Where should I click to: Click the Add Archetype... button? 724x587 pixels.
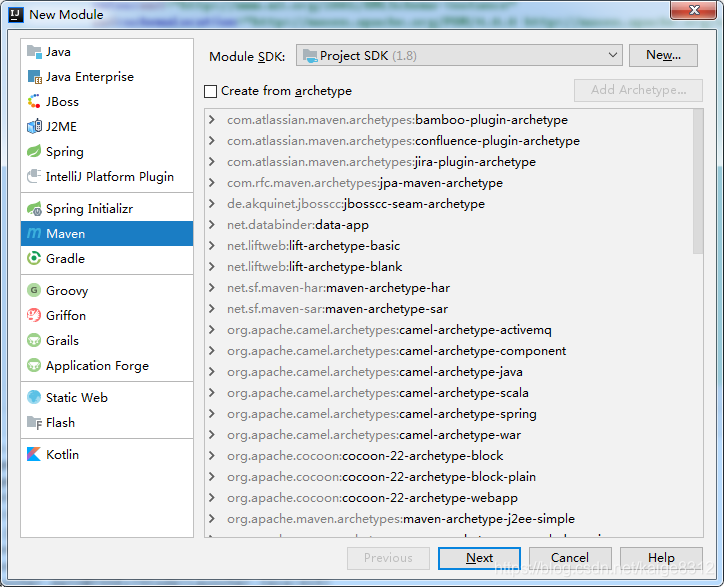coord(639,90)
